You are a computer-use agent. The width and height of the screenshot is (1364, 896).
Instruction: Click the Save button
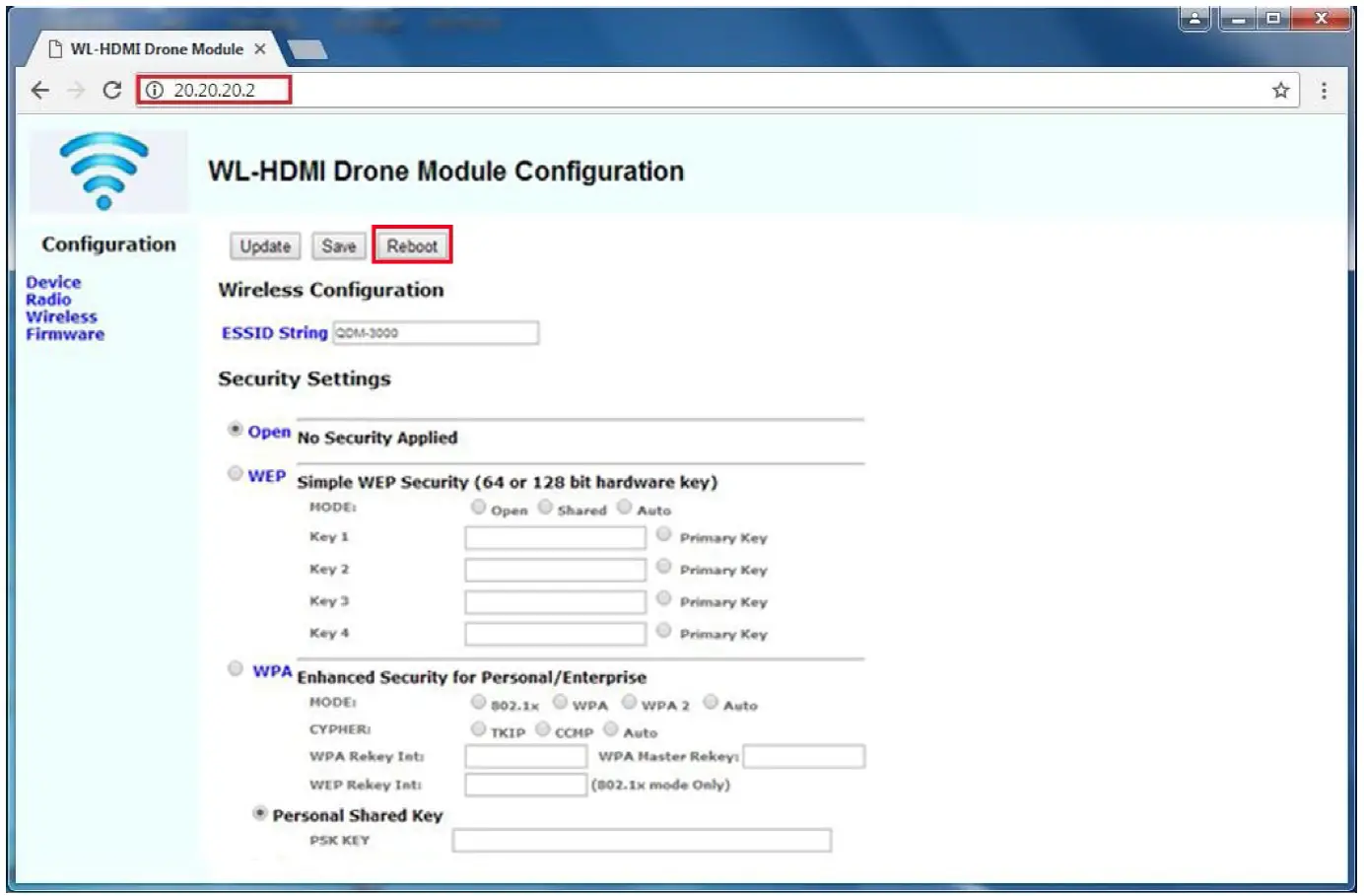[338, 246]
